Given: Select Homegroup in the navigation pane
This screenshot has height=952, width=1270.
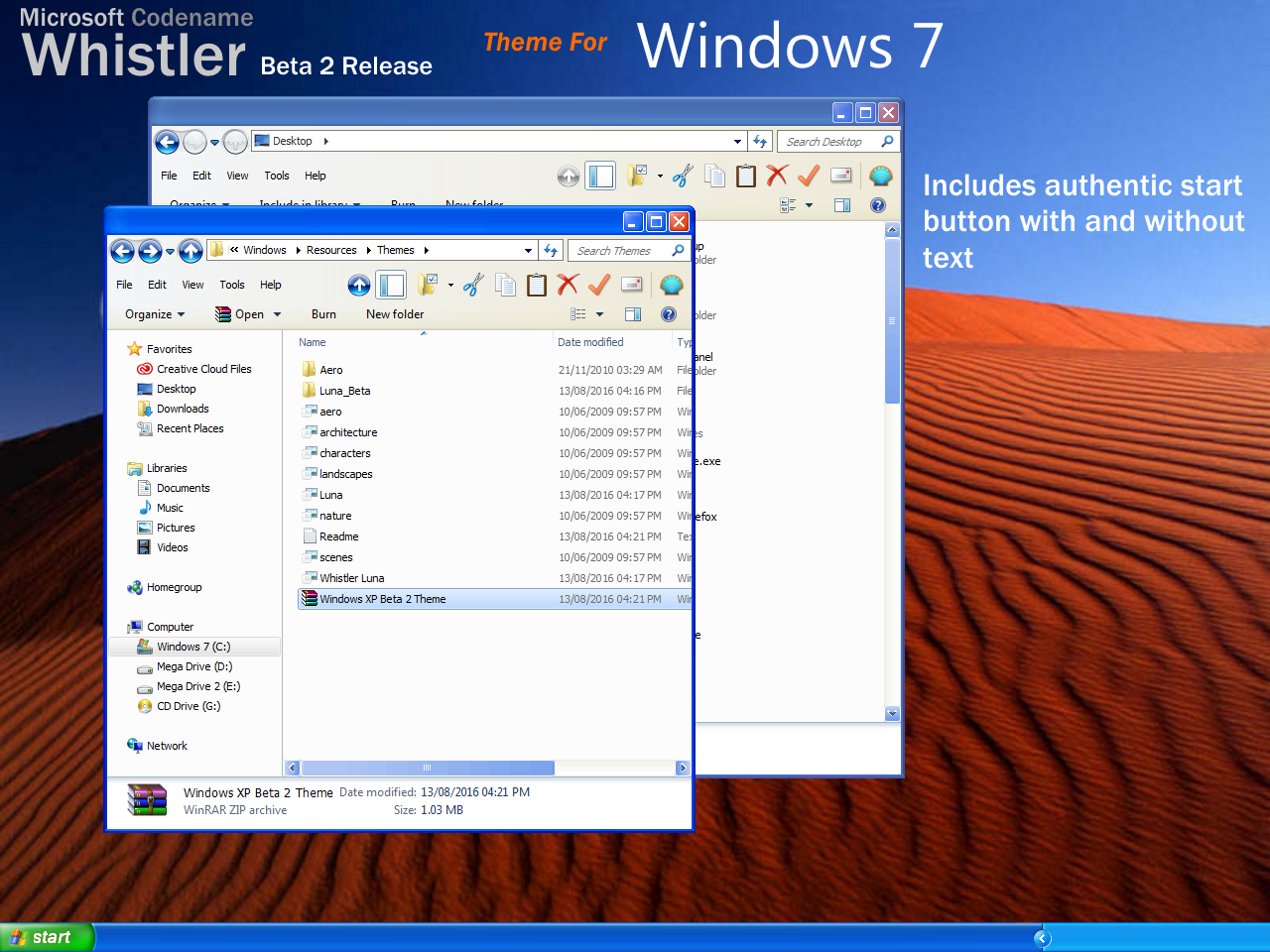Looking at the screenshot, I should click(174, 587).
